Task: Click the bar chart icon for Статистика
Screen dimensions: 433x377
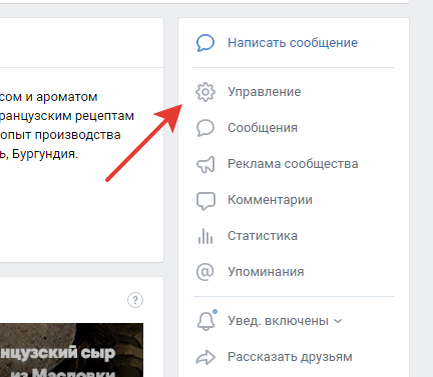Action: 205,236
